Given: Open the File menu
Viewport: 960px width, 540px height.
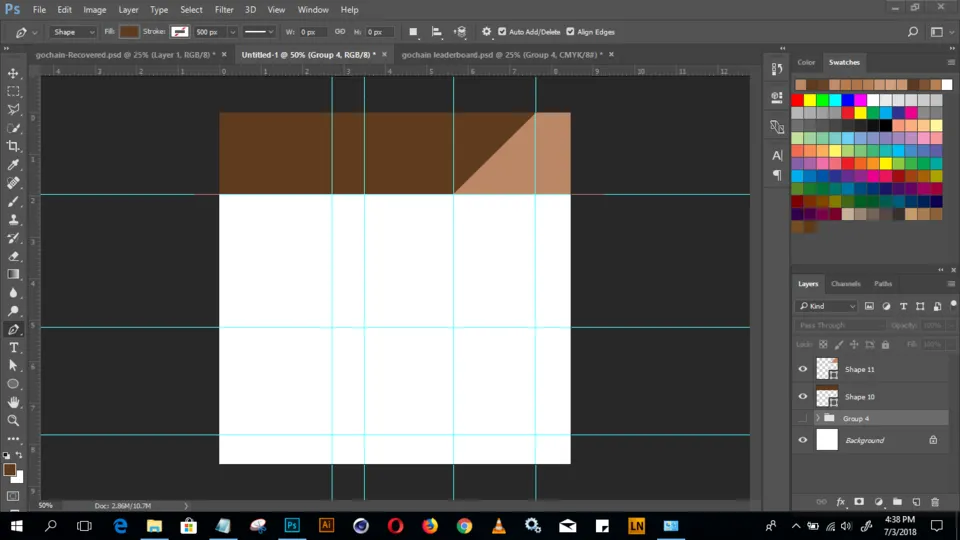Looking at the screenshot, I should point(39,10).
